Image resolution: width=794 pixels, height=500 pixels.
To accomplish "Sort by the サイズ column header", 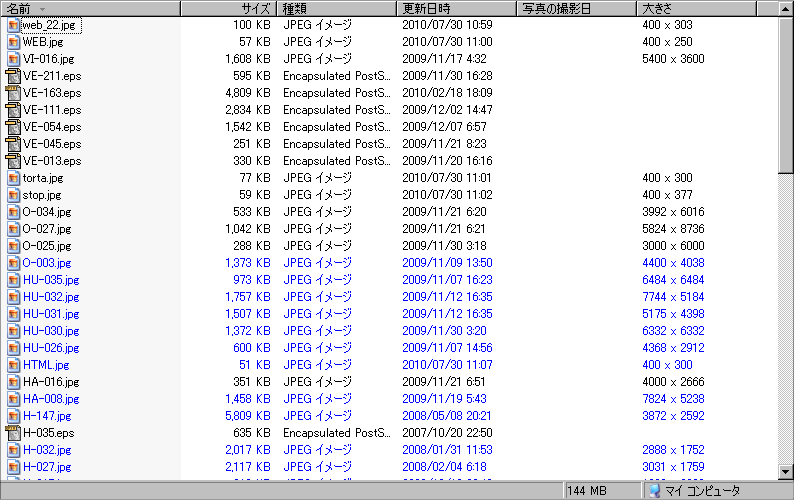I will [228, 9].
